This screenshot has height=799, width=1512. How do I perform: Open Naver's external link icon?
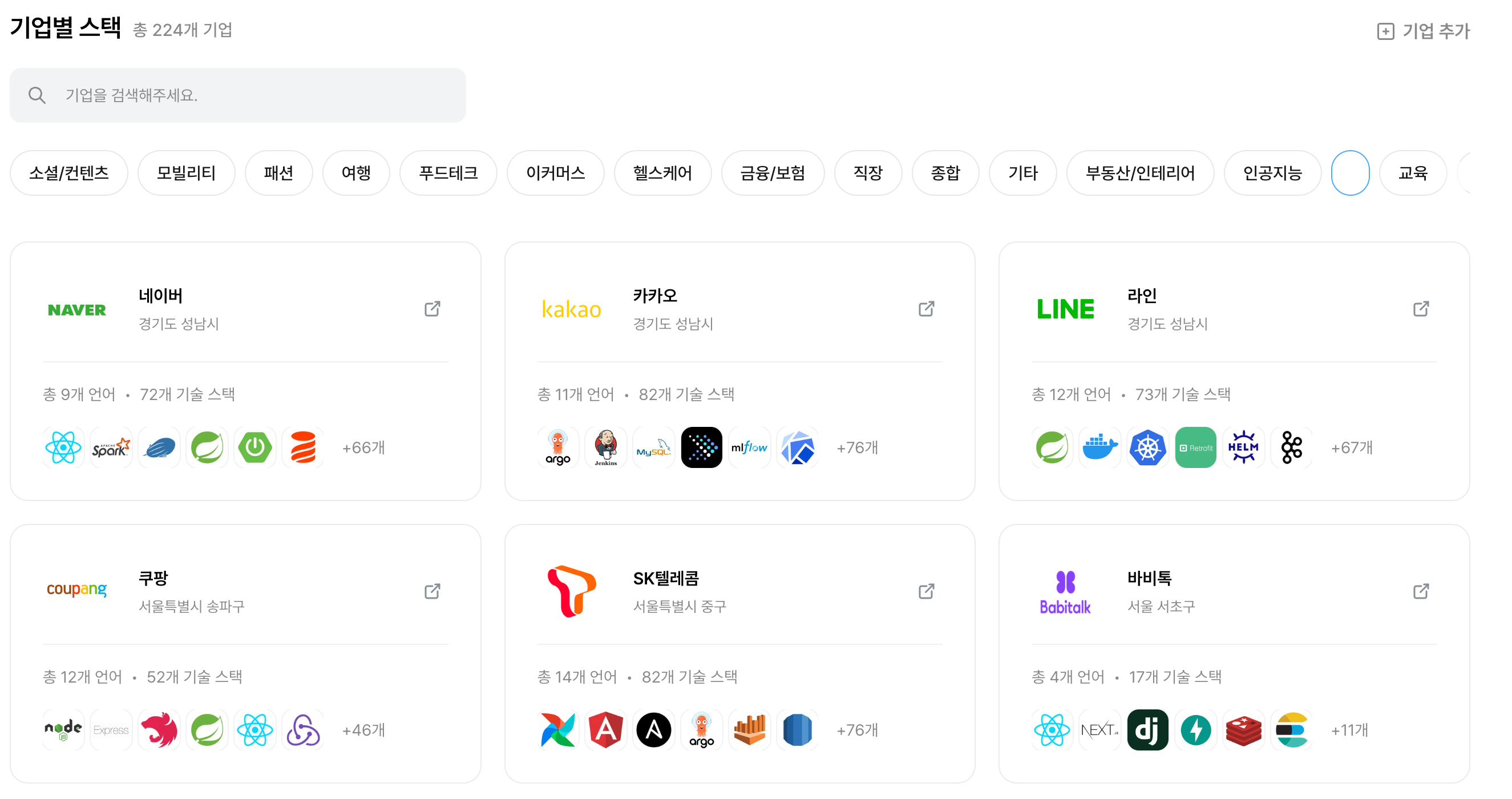point(432,309)
